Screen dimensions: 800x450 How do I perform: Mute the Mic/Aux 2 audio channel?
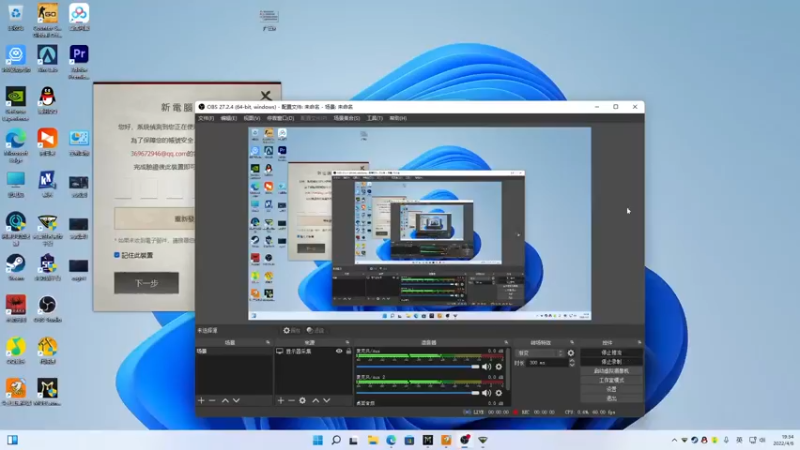(x=486, y=393)
